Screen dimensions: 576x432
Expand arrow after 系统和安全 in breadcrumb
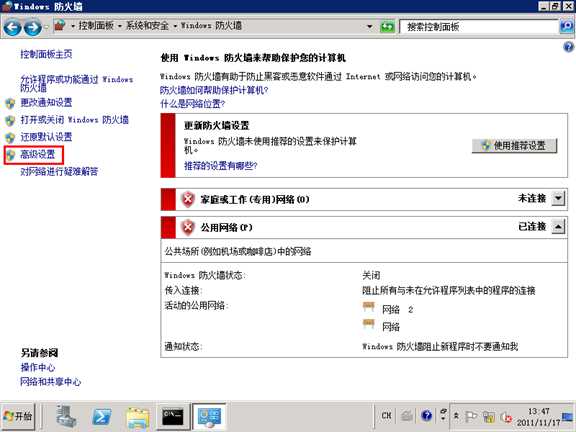175,26
